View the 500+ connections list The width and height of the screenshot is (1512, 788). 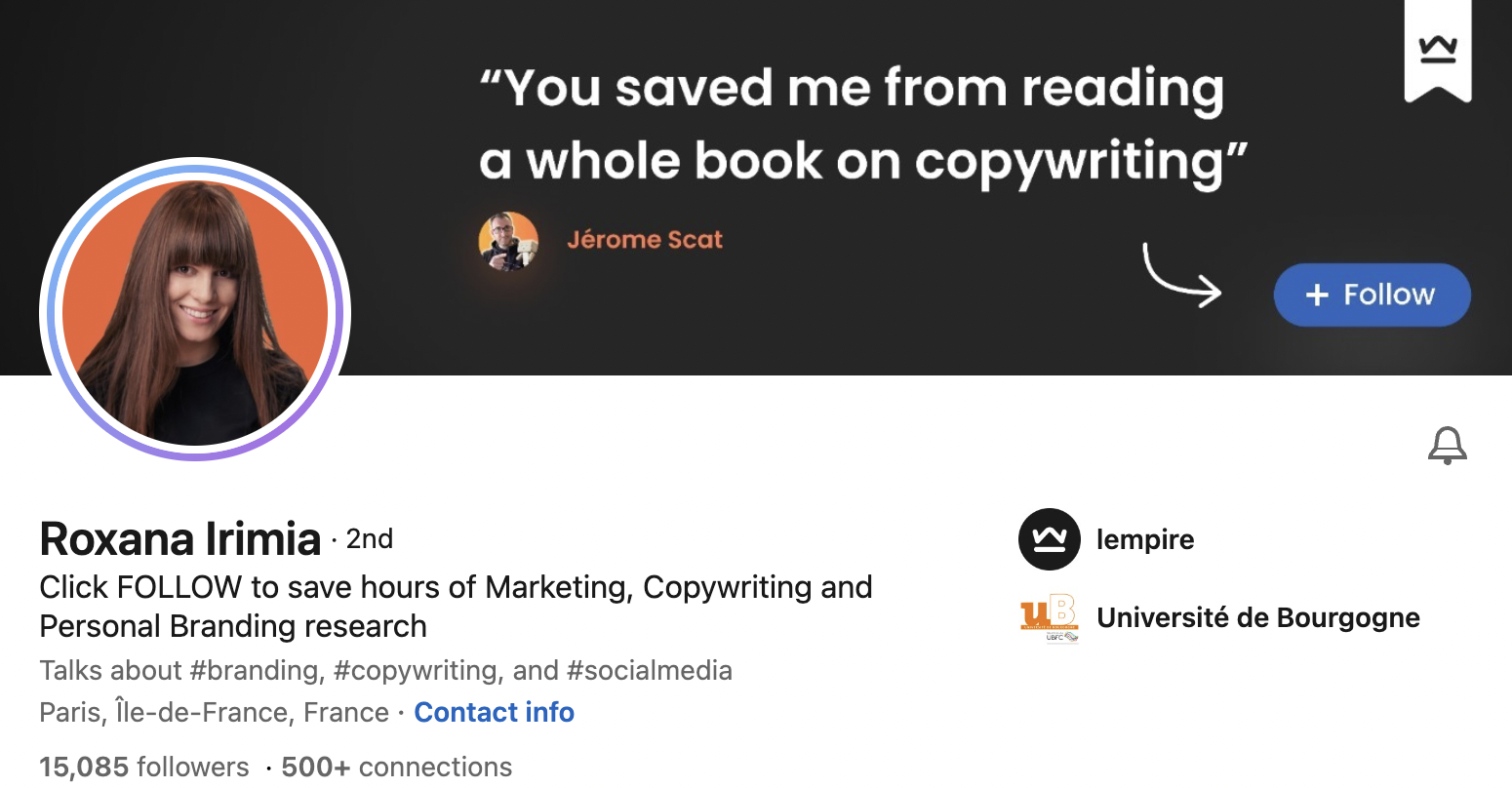click(396, 767)
